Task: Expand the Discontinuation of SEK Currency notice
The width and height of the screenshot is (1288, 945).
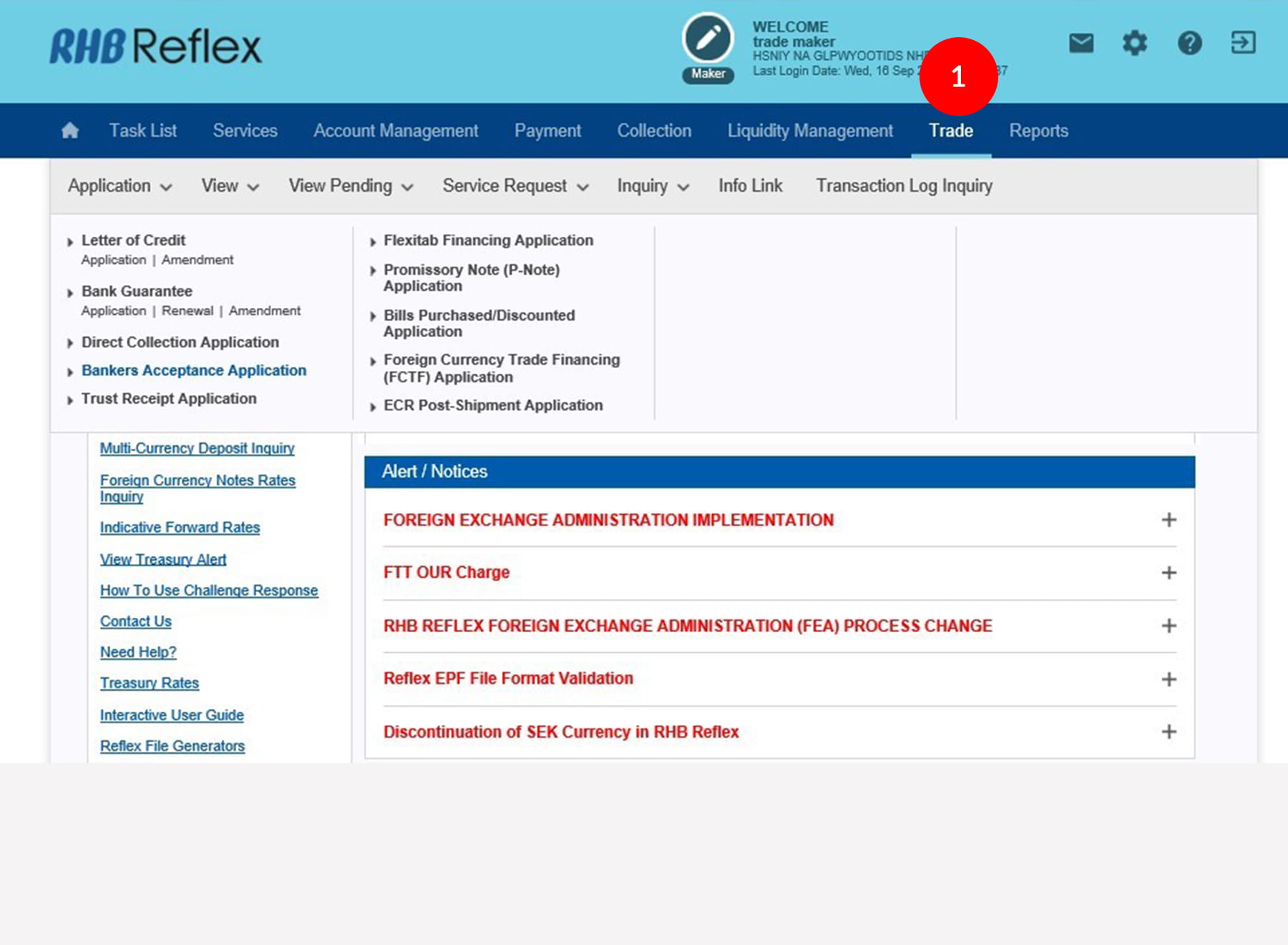Action: click(x=1169, y=732)
